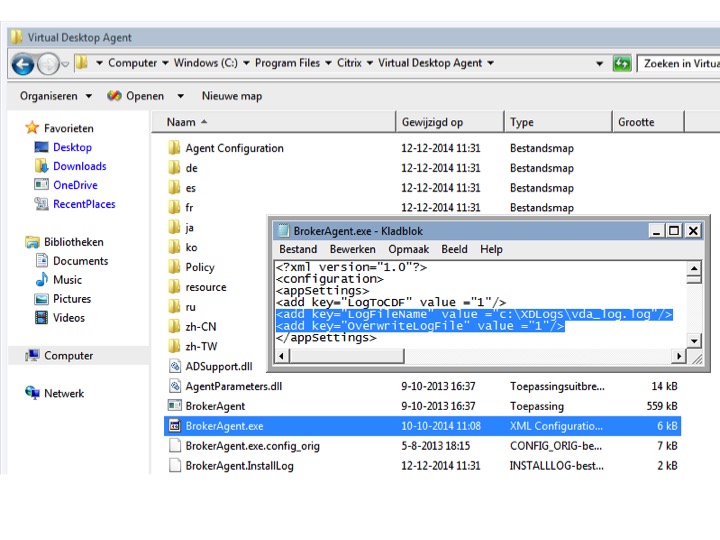This screenshot has width=720, height=540.
Task: Click the Grootte column header
Action: 648,122
